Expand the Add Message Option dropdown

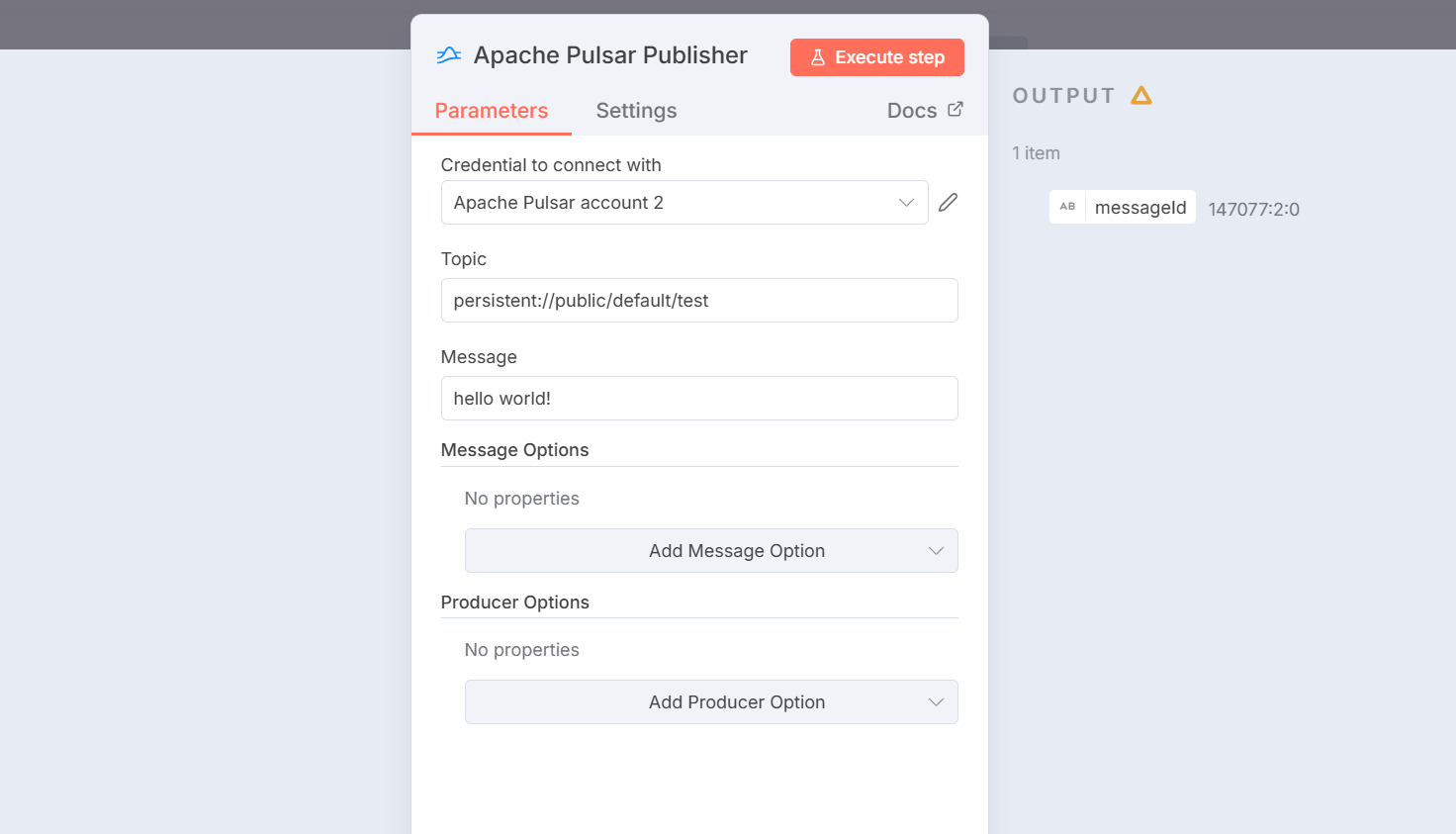711,551
